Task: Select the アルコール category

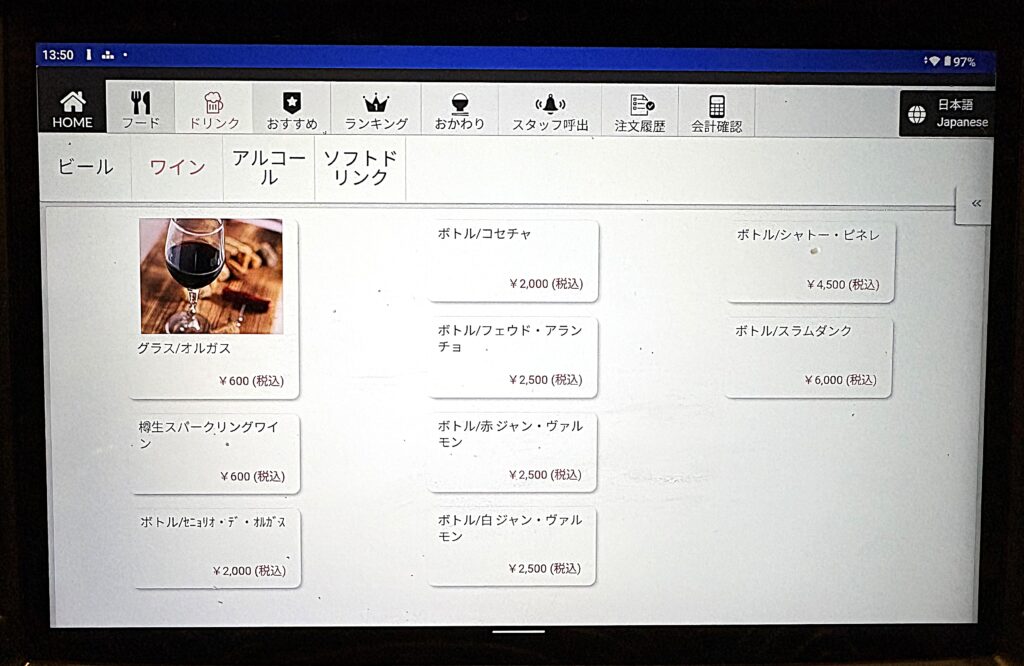Action: tap(268, 165)
